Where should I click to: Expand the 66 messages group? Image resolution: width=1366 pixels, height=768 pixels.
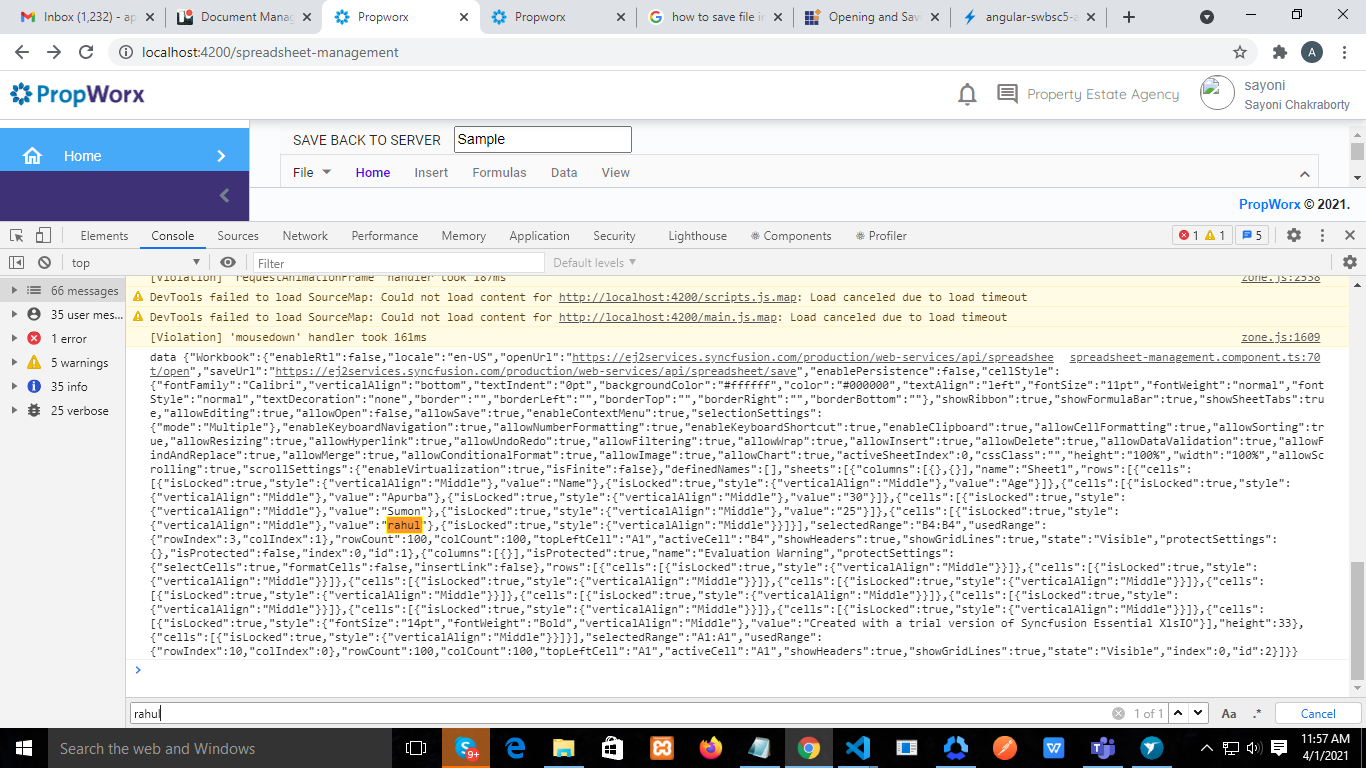click(13, 291)
